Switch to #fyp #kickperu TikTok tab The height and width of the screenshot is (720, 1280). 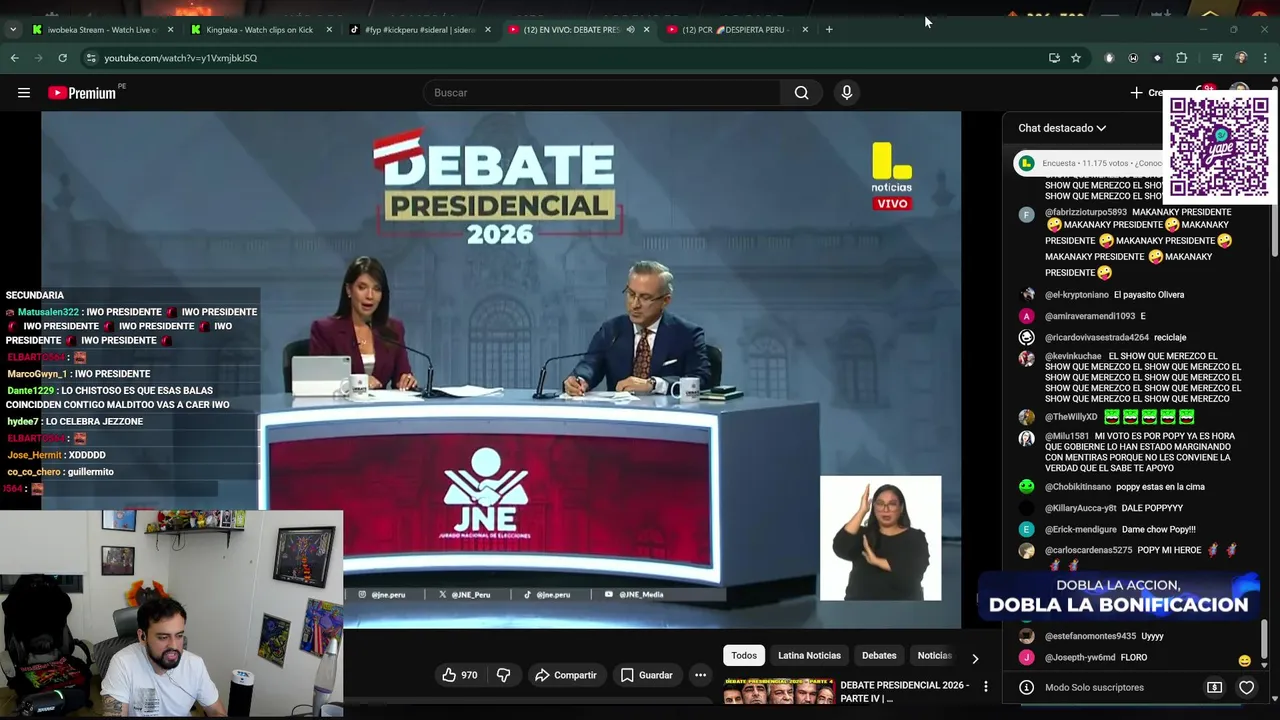click(418, 29)
